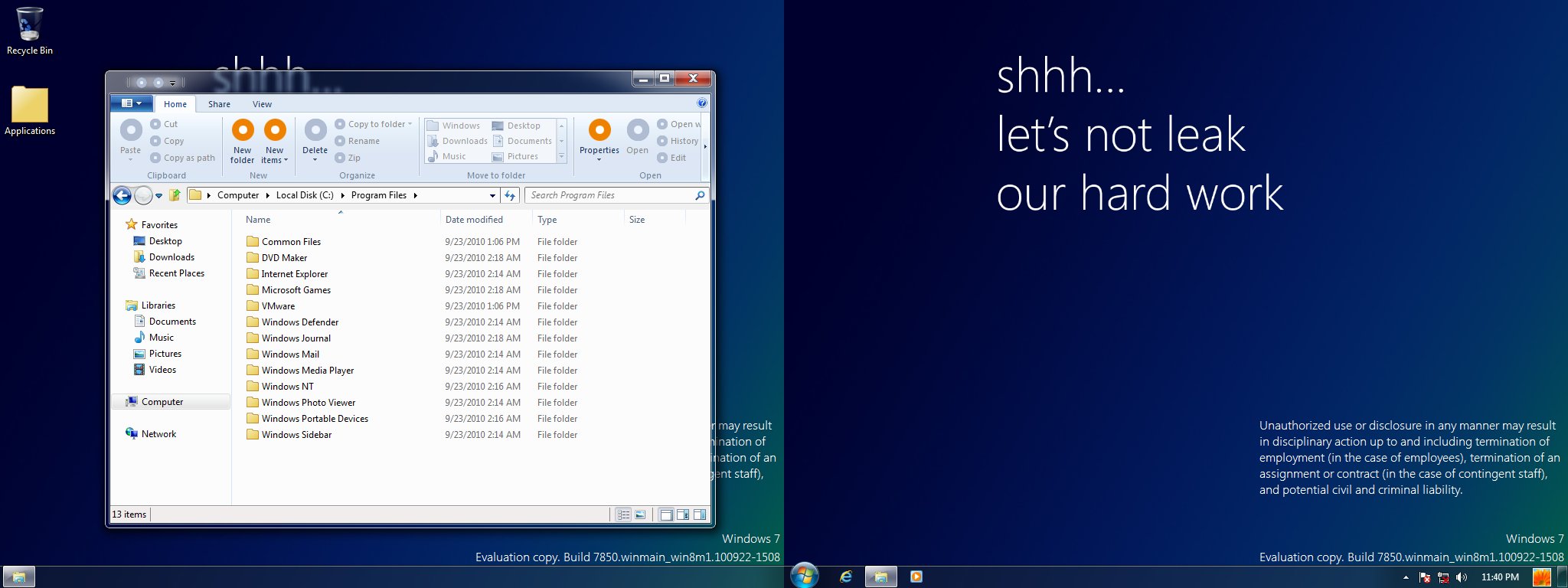Open the address bar history dropdown
Screen dimensions: 1568x588
(492, 196)
